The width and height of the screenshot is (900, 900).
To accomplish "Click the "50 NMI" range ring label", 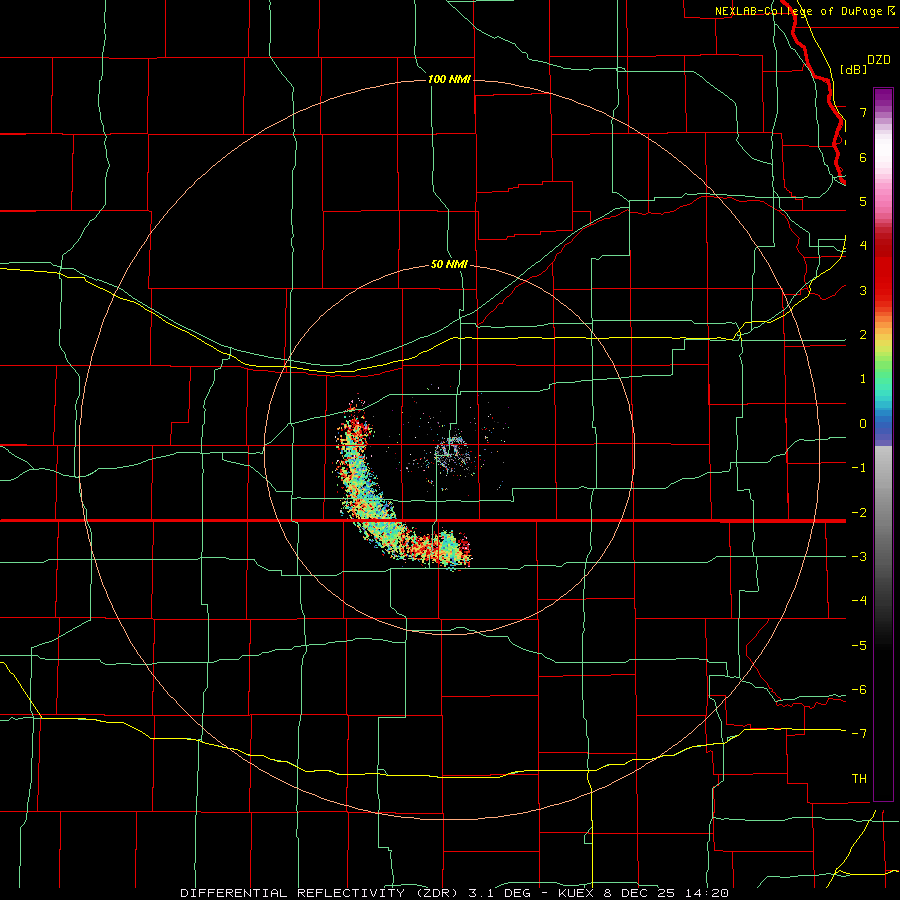I will (x=449, y=265).
